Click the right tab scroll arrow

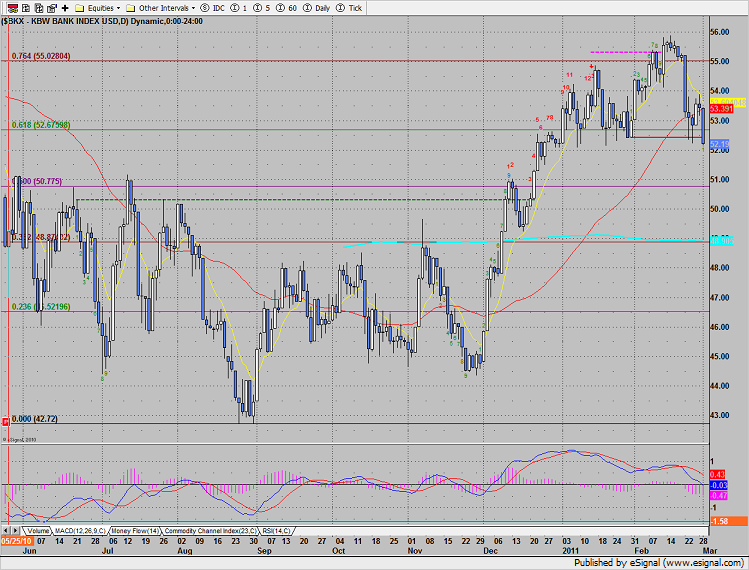pos(15,530)
